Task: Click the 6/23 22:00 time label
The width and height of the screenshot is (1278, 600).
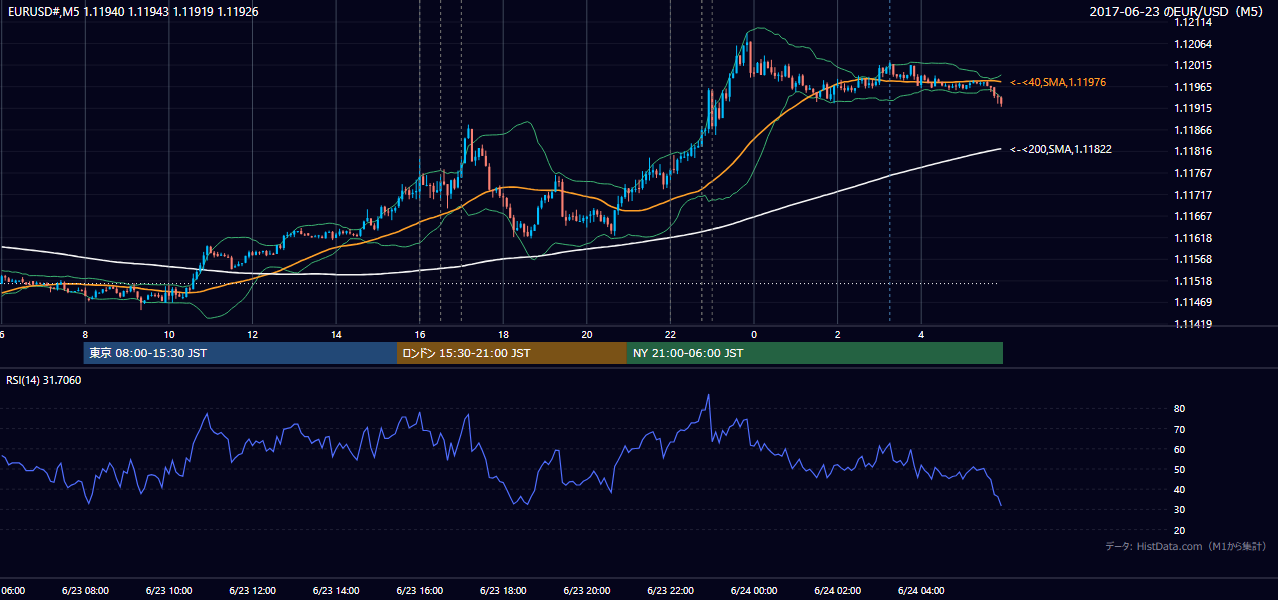Action: pyautogui.click(x=671, y=591)
